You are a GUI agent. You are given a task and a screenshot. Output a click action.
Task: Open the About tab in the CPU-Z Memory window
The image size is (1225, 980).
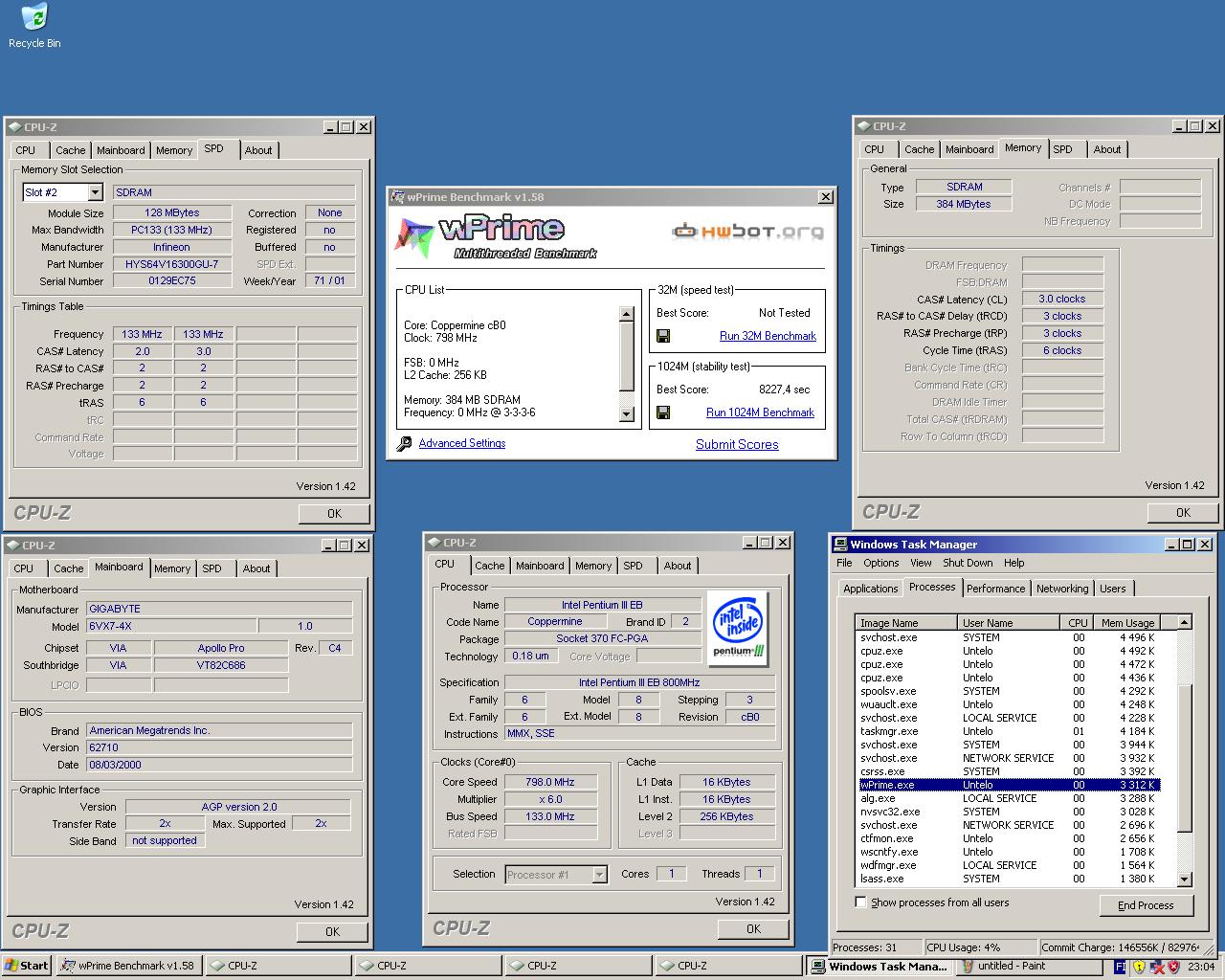click(1107, 149)
